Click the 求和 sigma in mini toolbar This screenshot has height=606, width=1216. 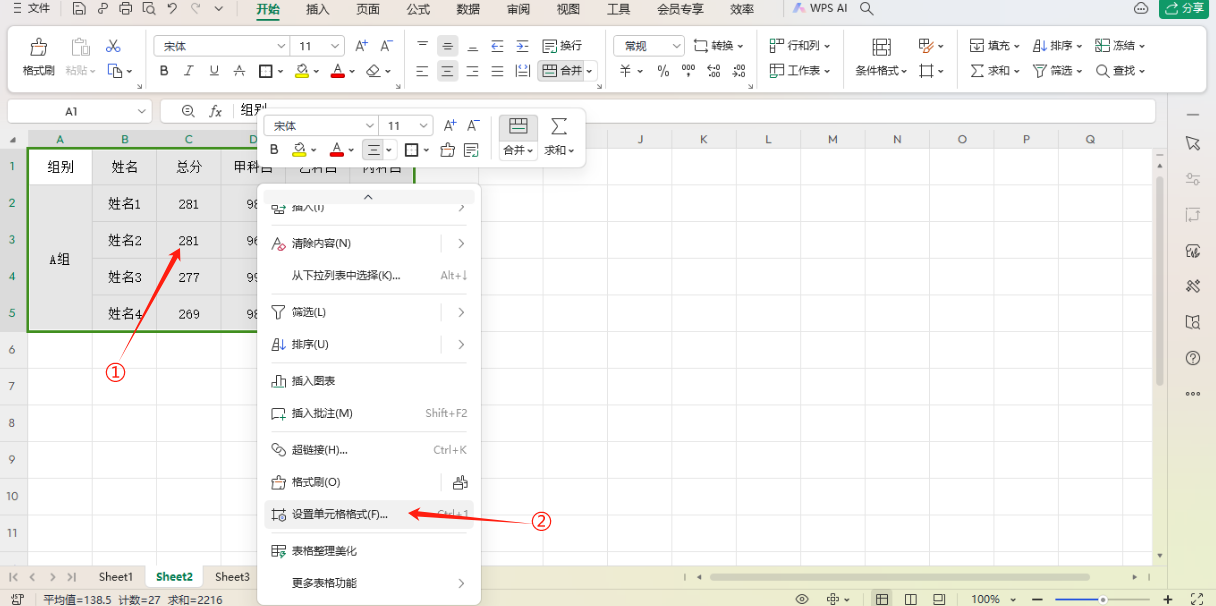coord(559,137)
